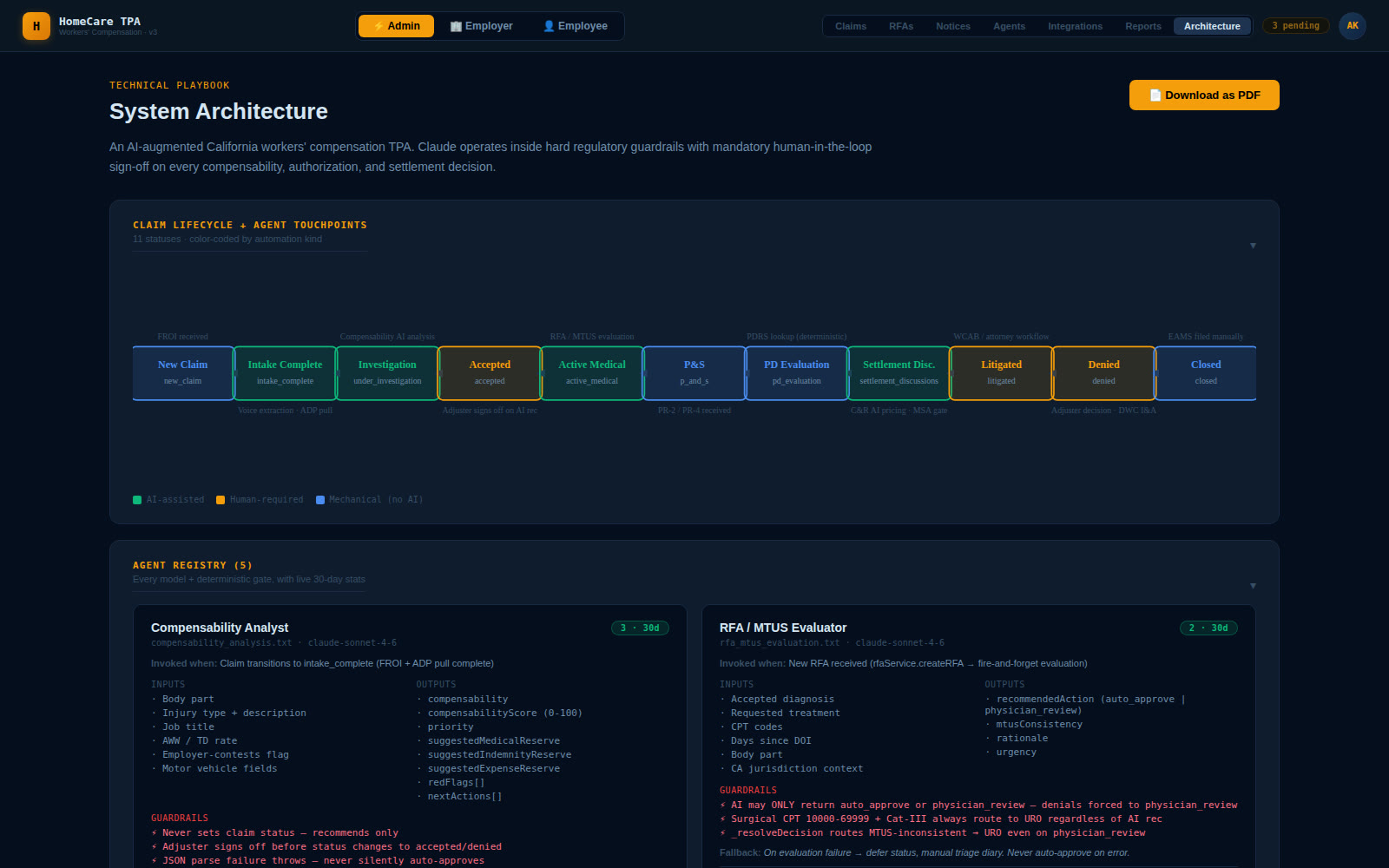Image resolution: width=1389 pixels, height=868 pixels.
Task: Collapse the Agent Registry section
Action: coord(1253,586)
